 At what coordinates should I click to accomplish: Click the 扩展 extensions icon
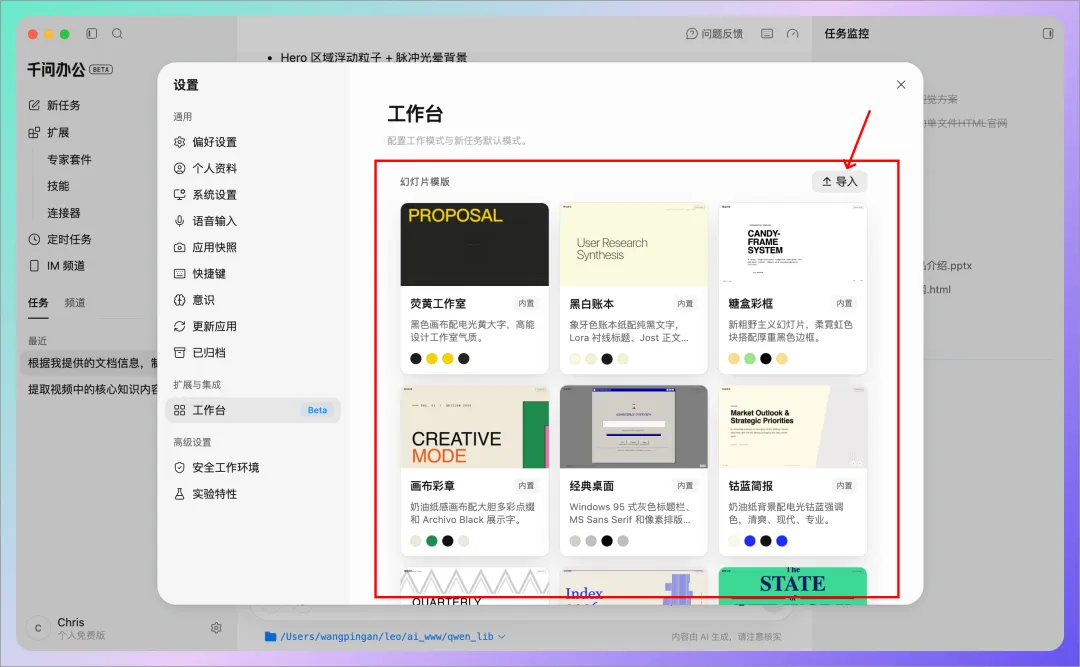click(x=34, y=132)
